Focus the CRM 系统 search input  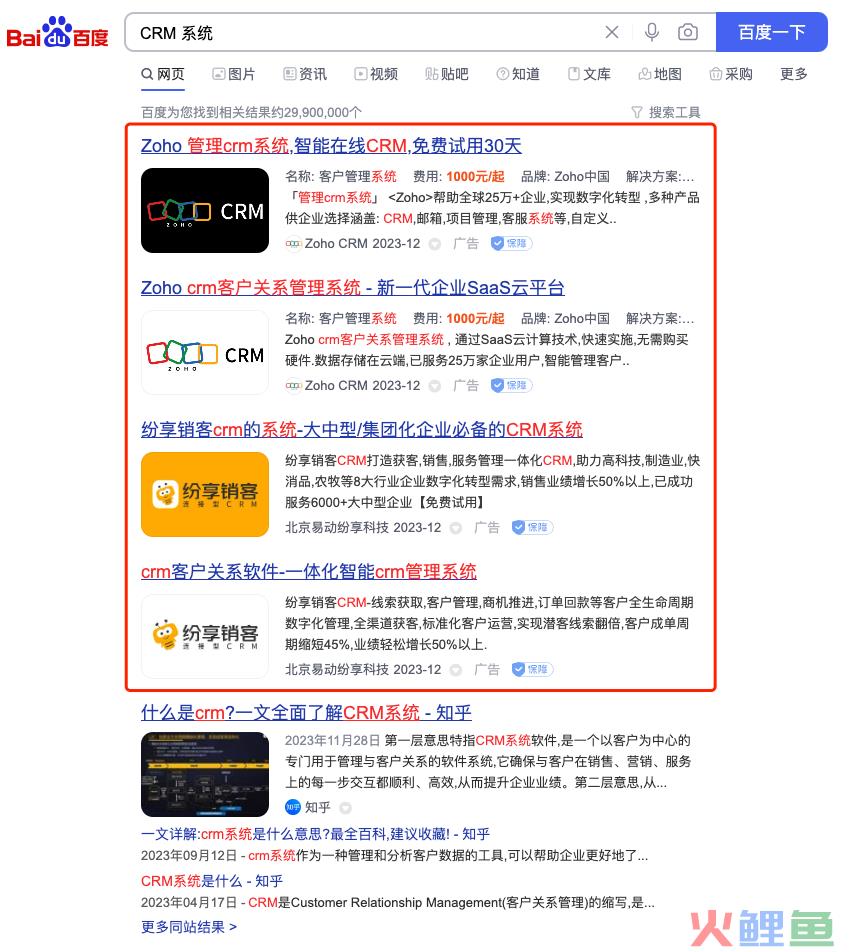coord(364,33)
